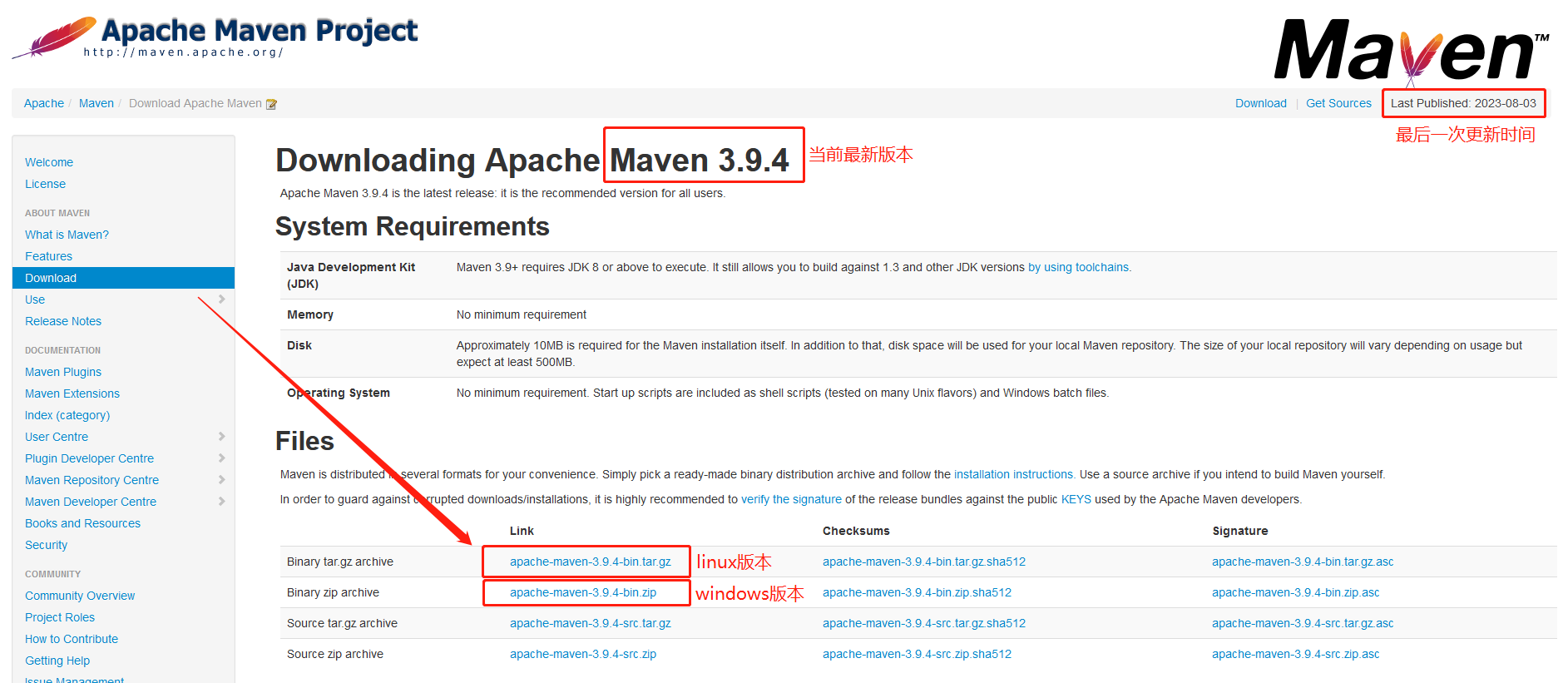Viewport: 1568px width, 683px height.
Task: Open the Maven breadcrumb link
Action: [96, 103]
